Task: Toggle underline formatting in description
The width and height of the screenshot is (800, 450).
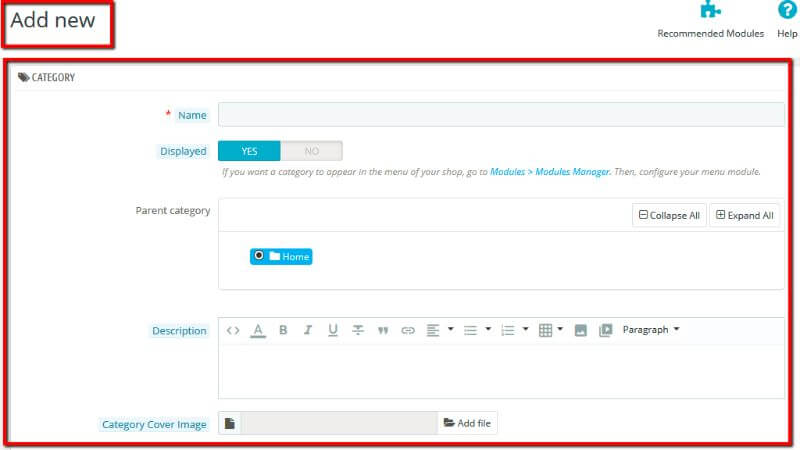Action: pyautogui.click(x=333, y=330)
